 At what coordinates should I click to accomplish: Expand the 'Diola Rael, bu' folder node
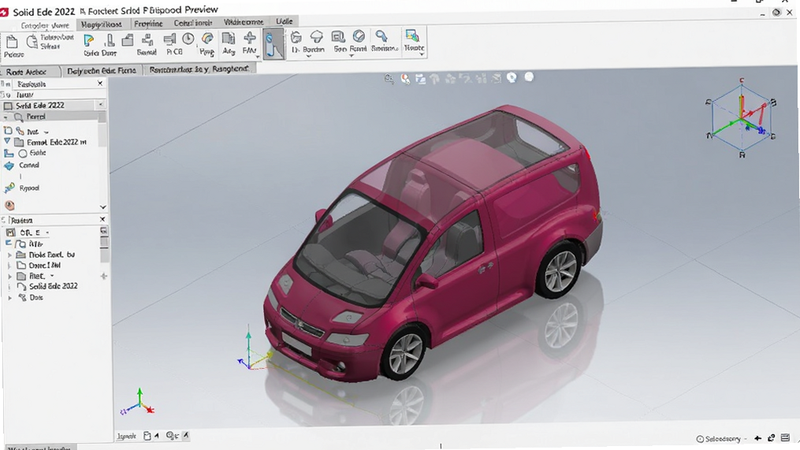(x=9, y=255)
